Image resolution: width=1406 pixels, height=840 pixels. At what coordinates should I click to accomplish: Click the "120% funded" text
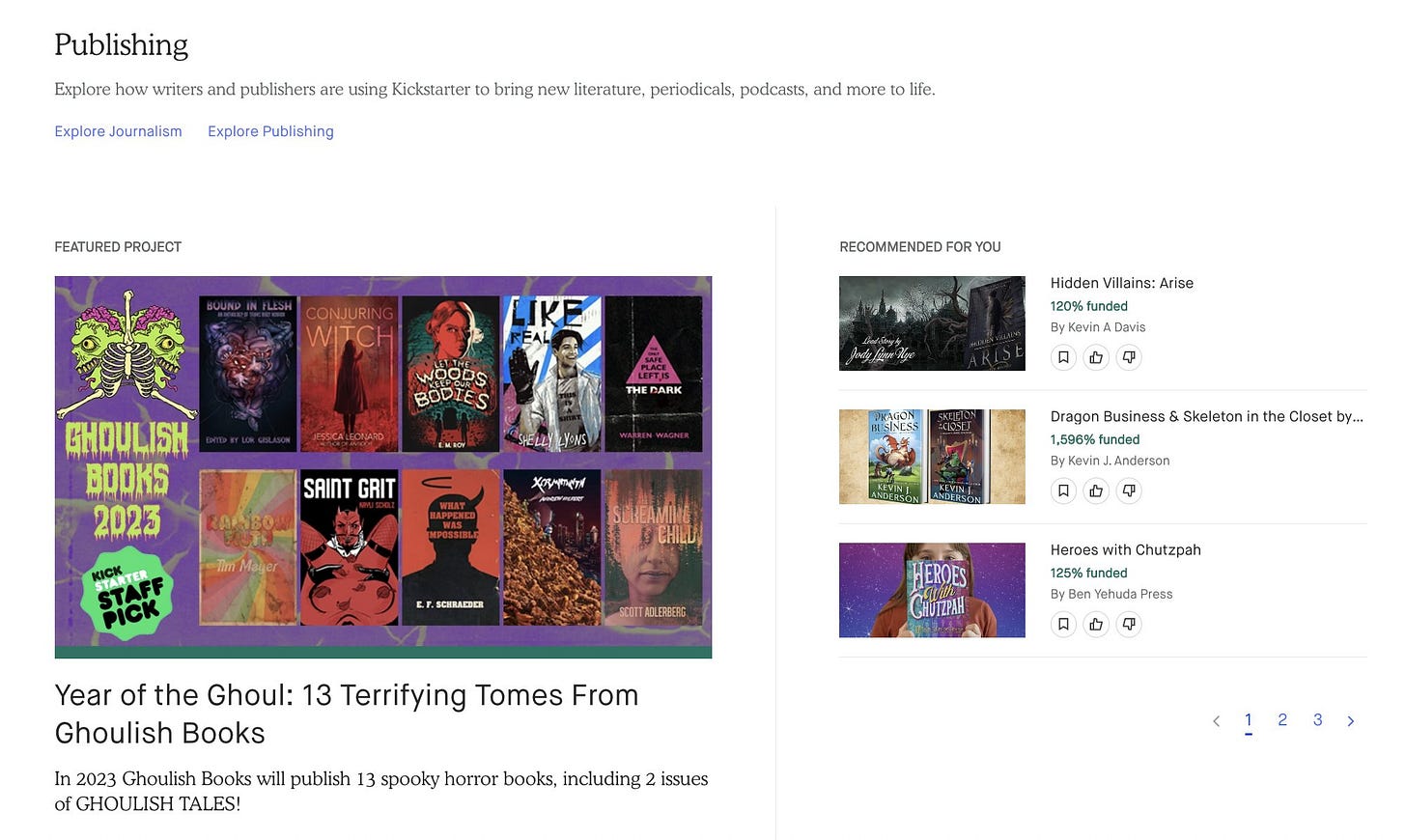pyautogui.click(x=1089, y=306)
